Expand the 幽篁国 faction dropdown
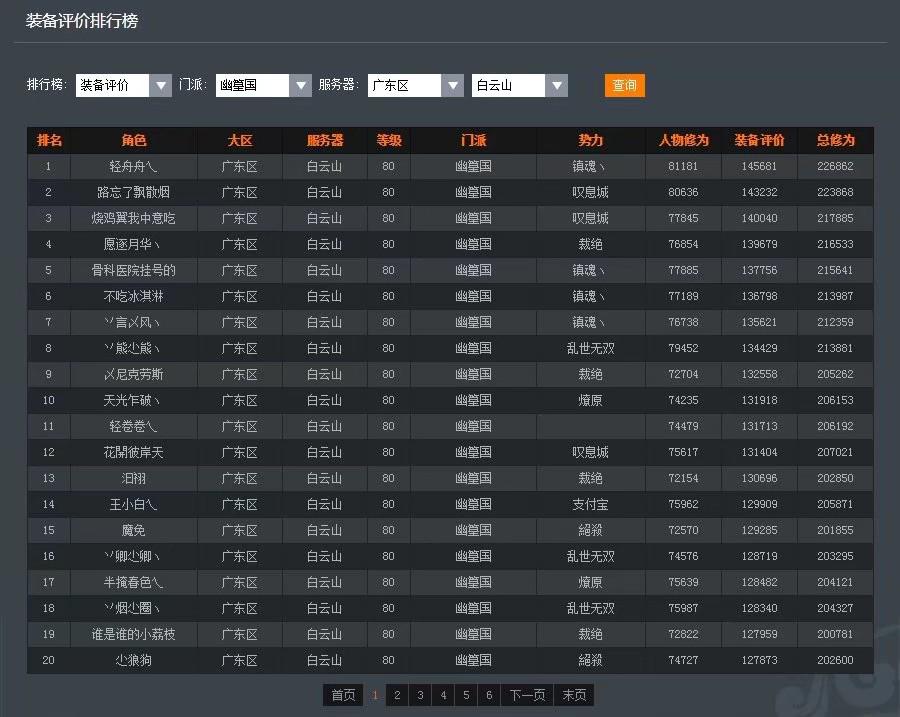The height and width of the screenshot is (717, 900). pos(263,86)
